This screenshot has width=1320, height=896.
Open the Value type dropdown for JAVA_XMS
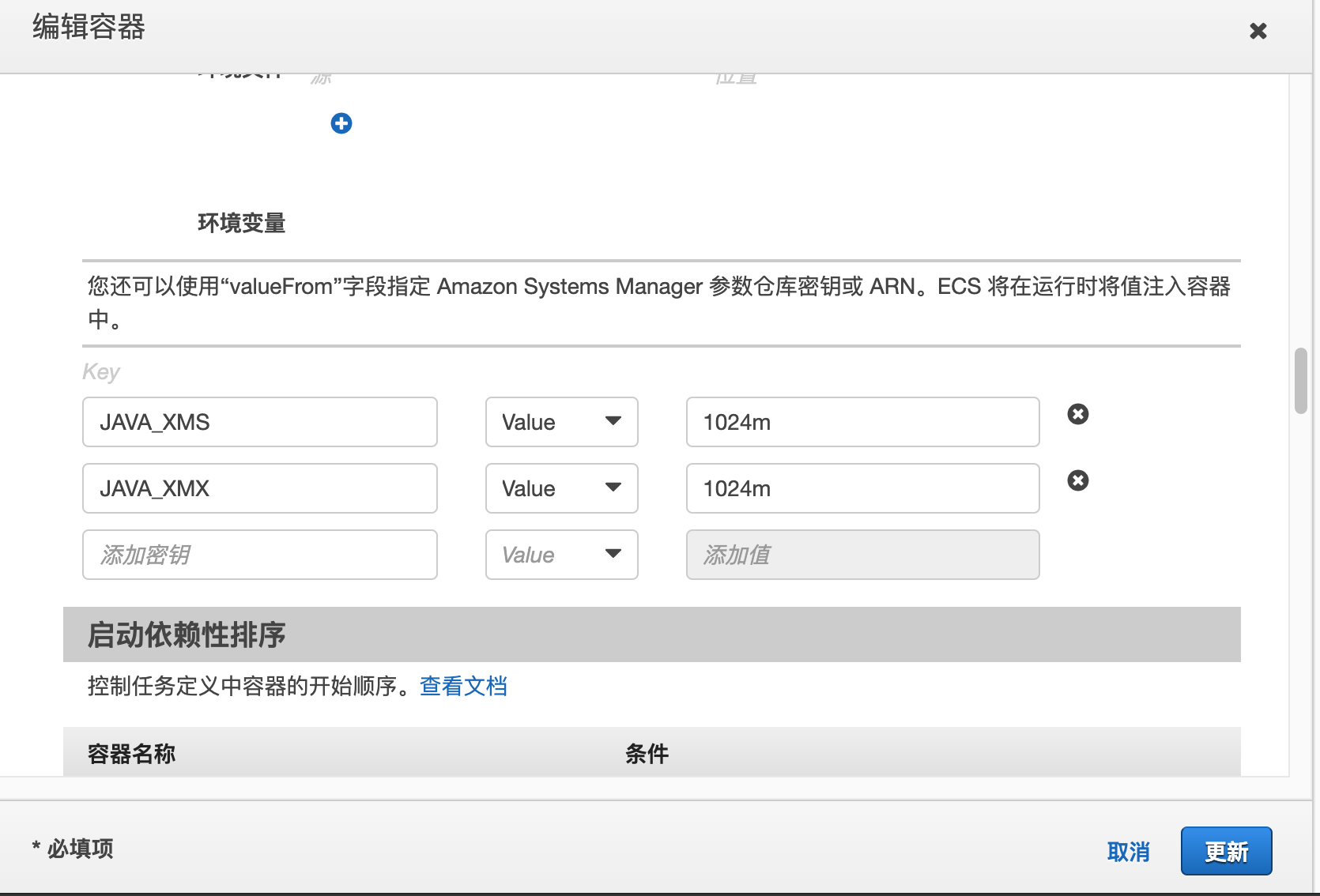(561, 422)
